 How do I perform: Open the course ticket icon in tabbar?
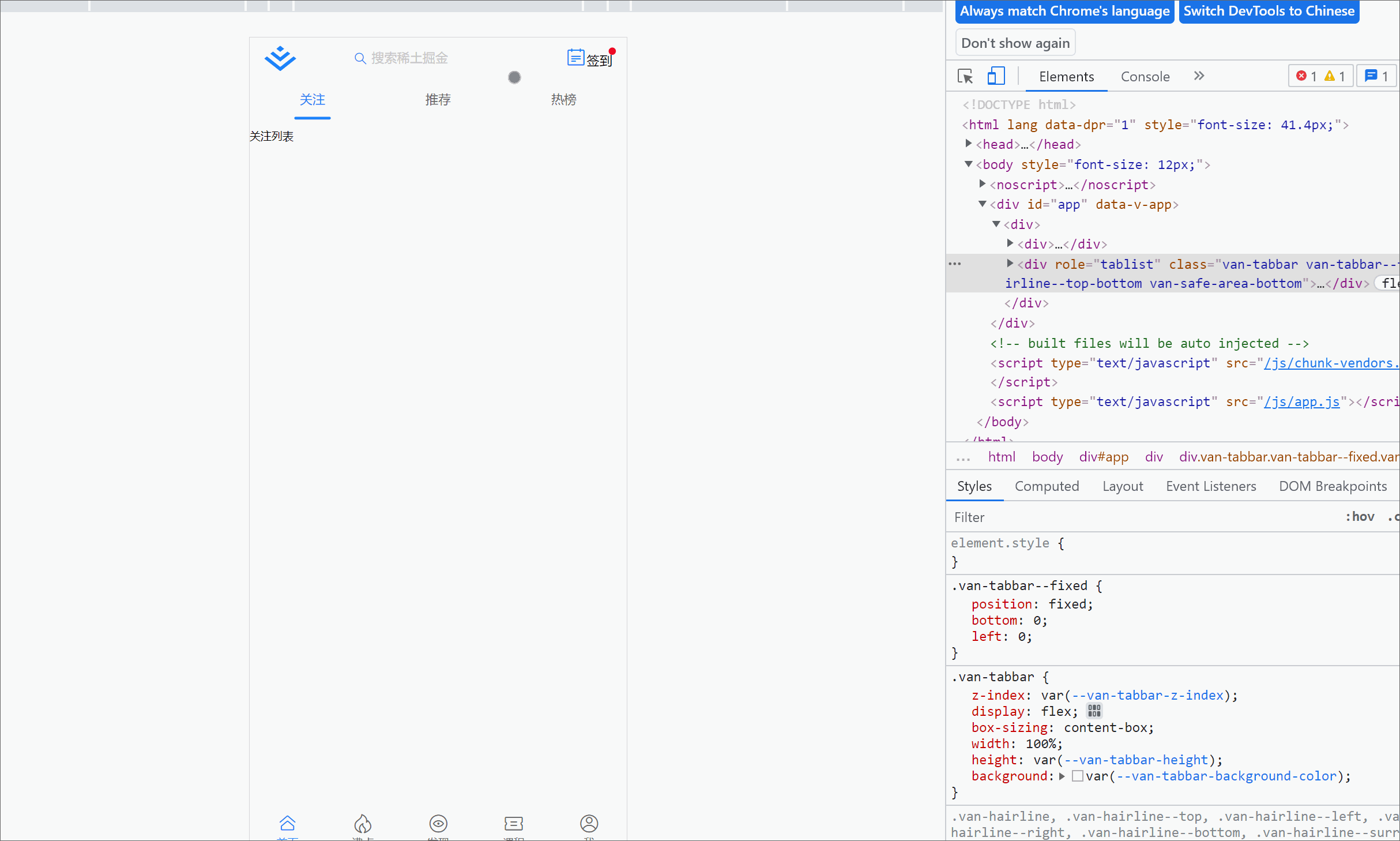[x=513, y=823]
